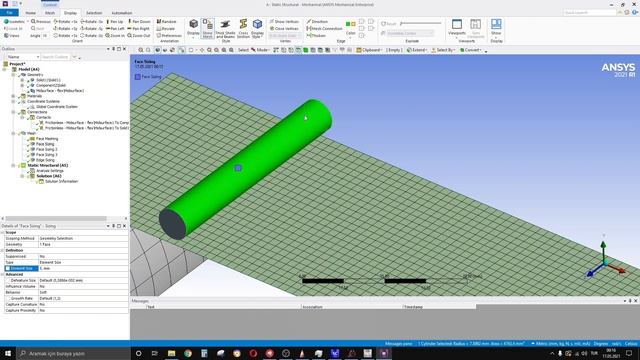Select Solution Information tree item
The height and width of the screenshot is (360, 640).
pyautogui.click(x=61, y=181)
